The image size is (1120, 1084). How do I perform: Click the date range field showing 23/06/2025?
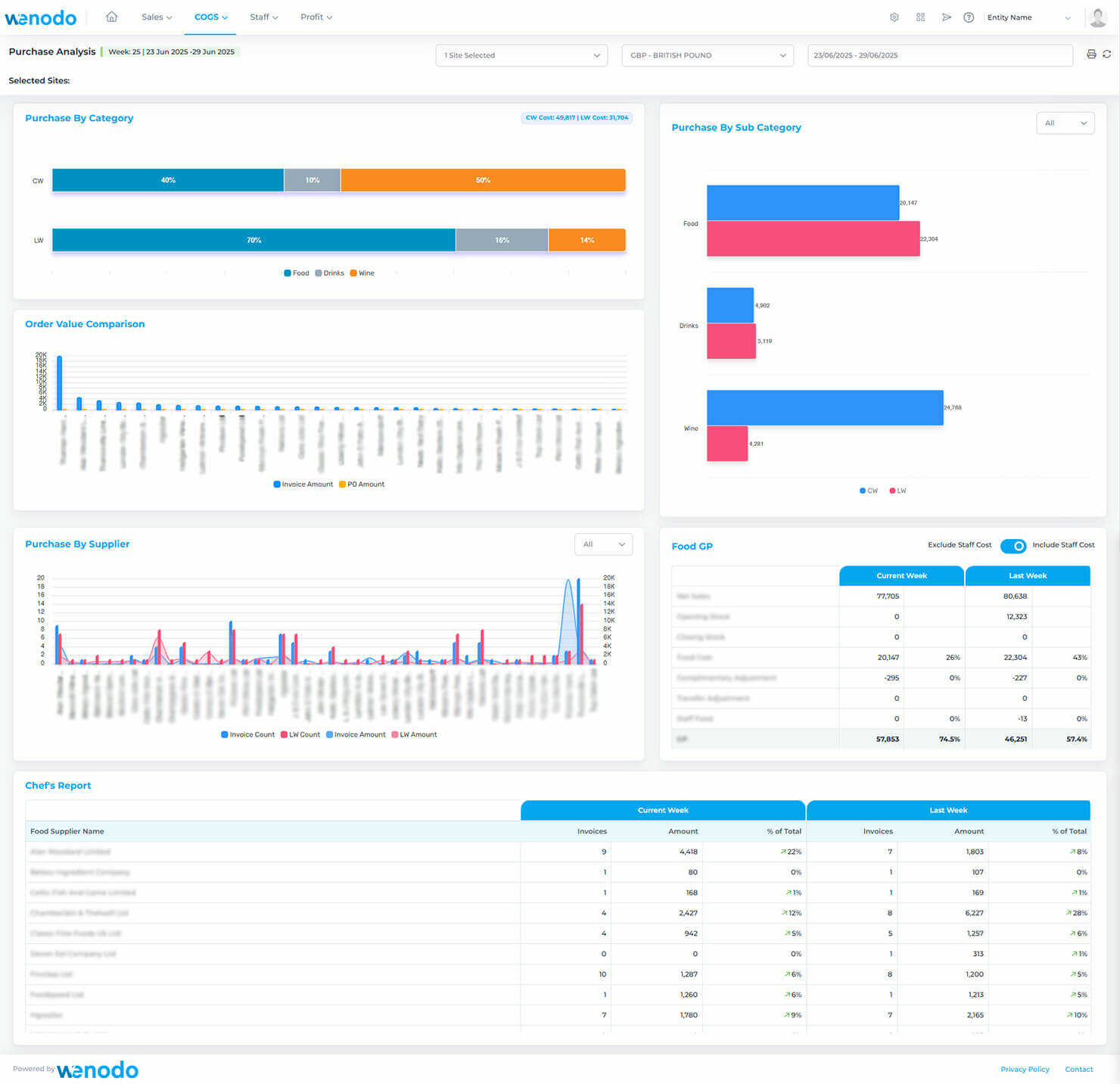939,55
